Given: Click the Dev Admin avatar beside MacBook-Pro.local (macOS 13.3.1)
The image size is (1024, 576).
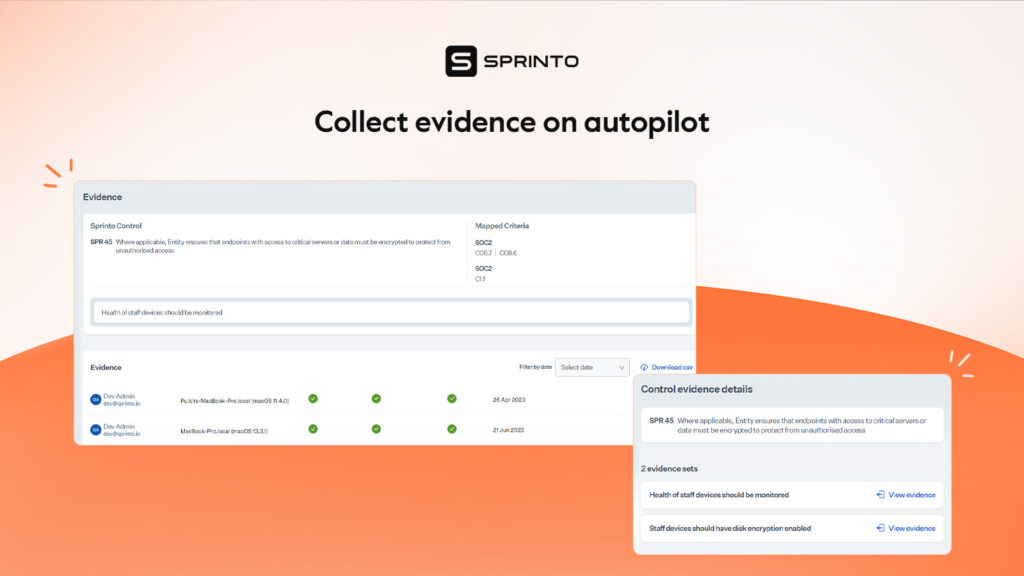Looking at the screenshot, I should pos(95,430).
